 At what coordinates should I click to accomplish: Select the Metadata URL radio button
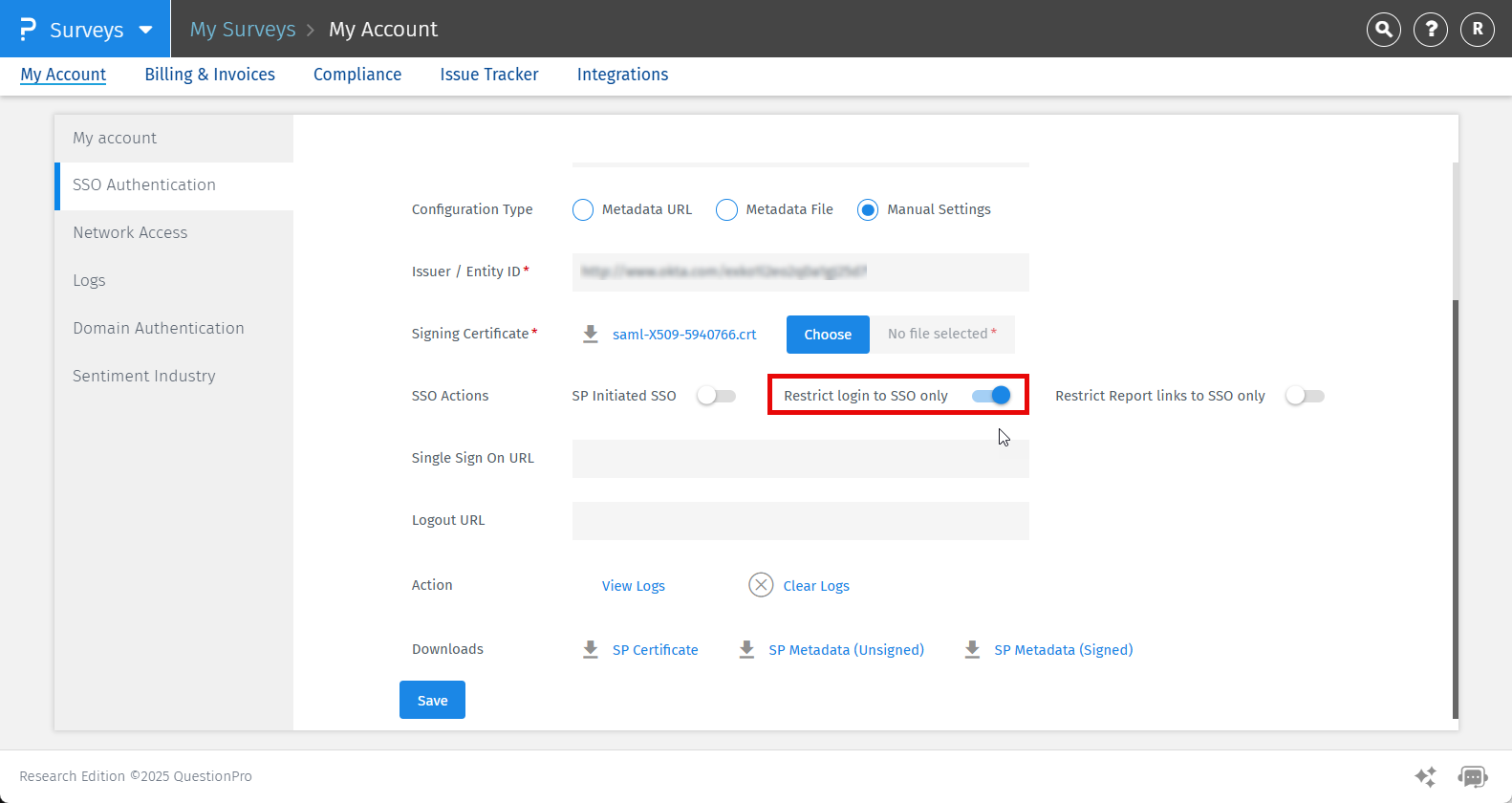click(x=583, y=209)
